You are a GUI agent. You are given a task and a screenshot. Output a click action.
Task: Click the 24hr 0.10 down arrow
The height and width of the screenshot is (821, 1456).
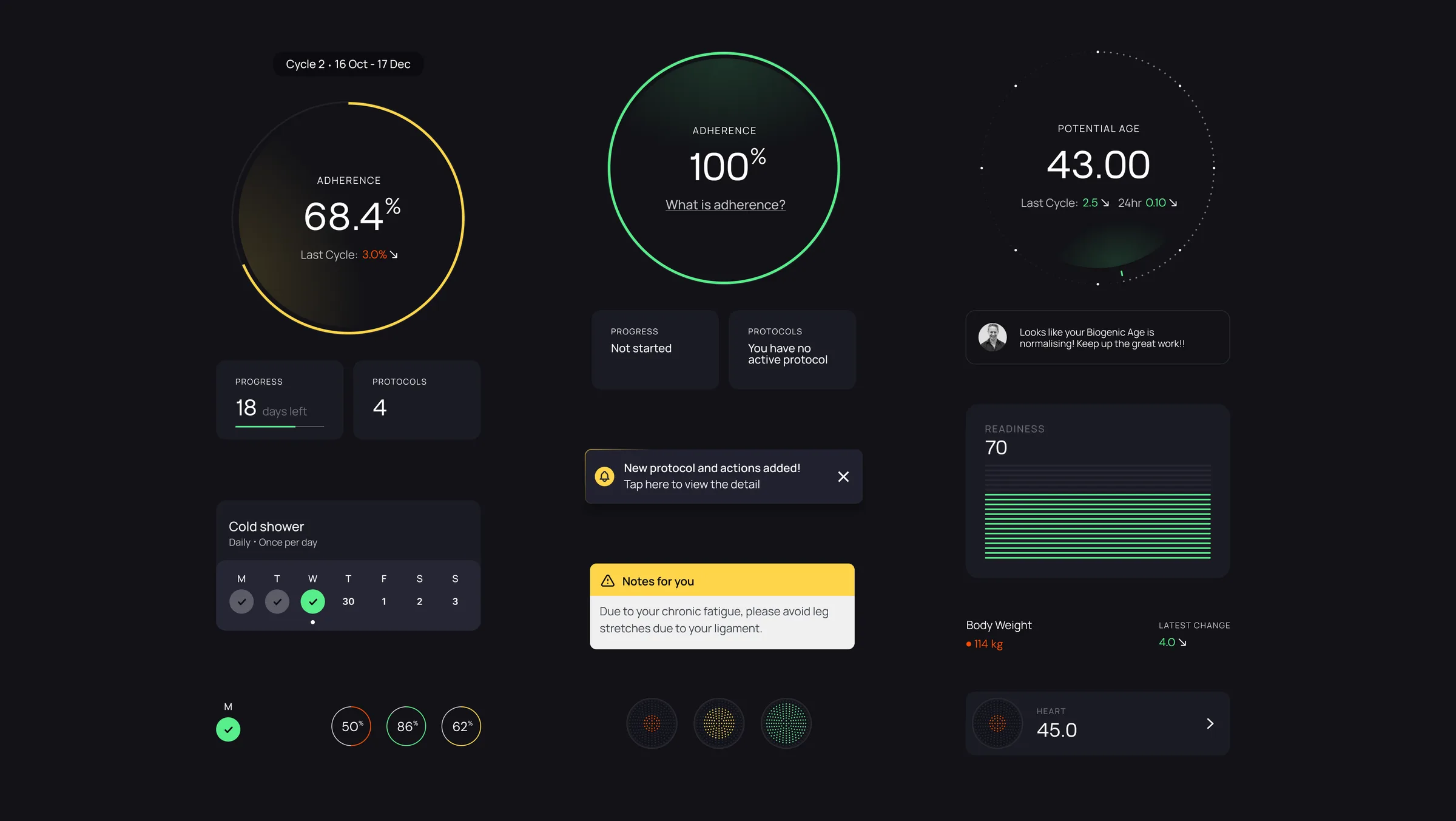pos(1173,203)
